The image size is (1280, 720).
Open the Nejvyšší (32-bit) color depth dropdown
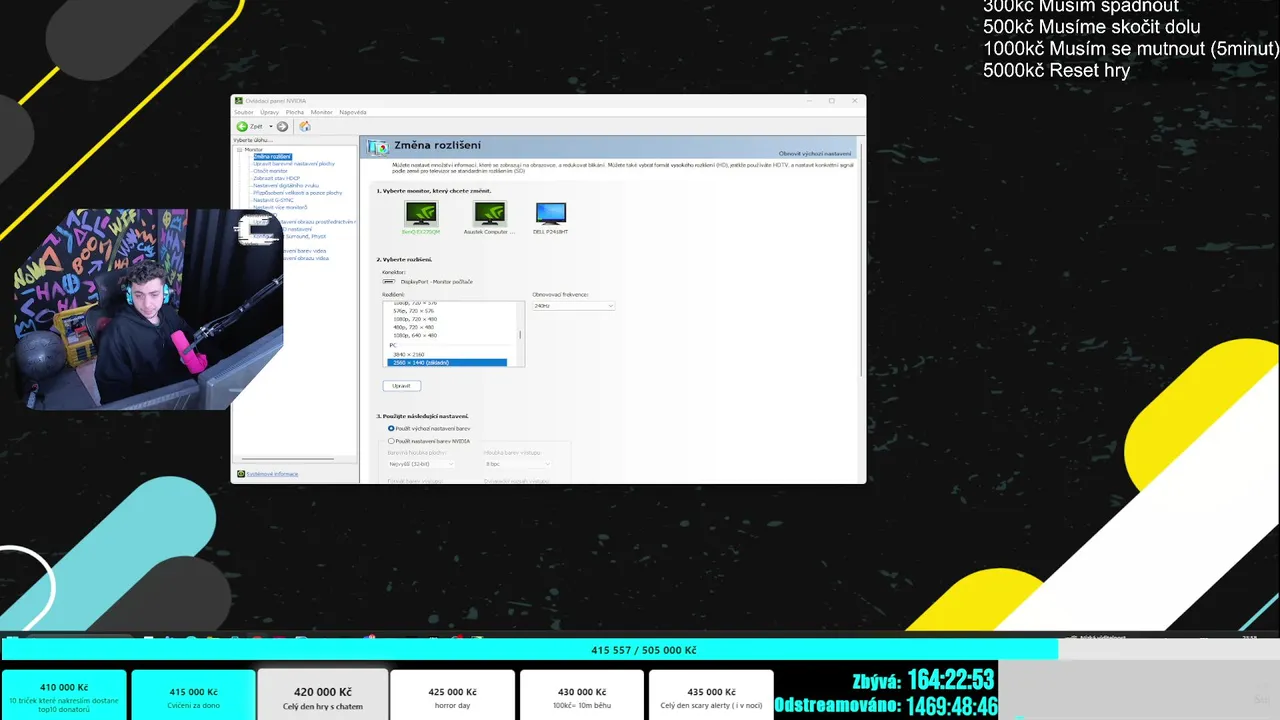(x=421, y=464)
